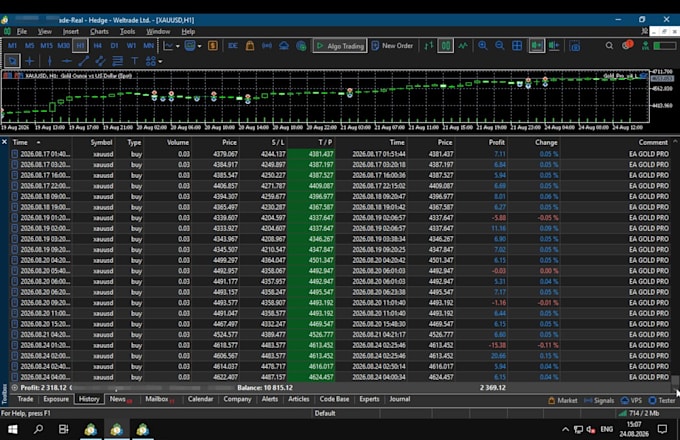Image resolution: width=680 pixels, height=440 pixels.
Task: Switch chart to line chart view
Action: coord(463,46)
